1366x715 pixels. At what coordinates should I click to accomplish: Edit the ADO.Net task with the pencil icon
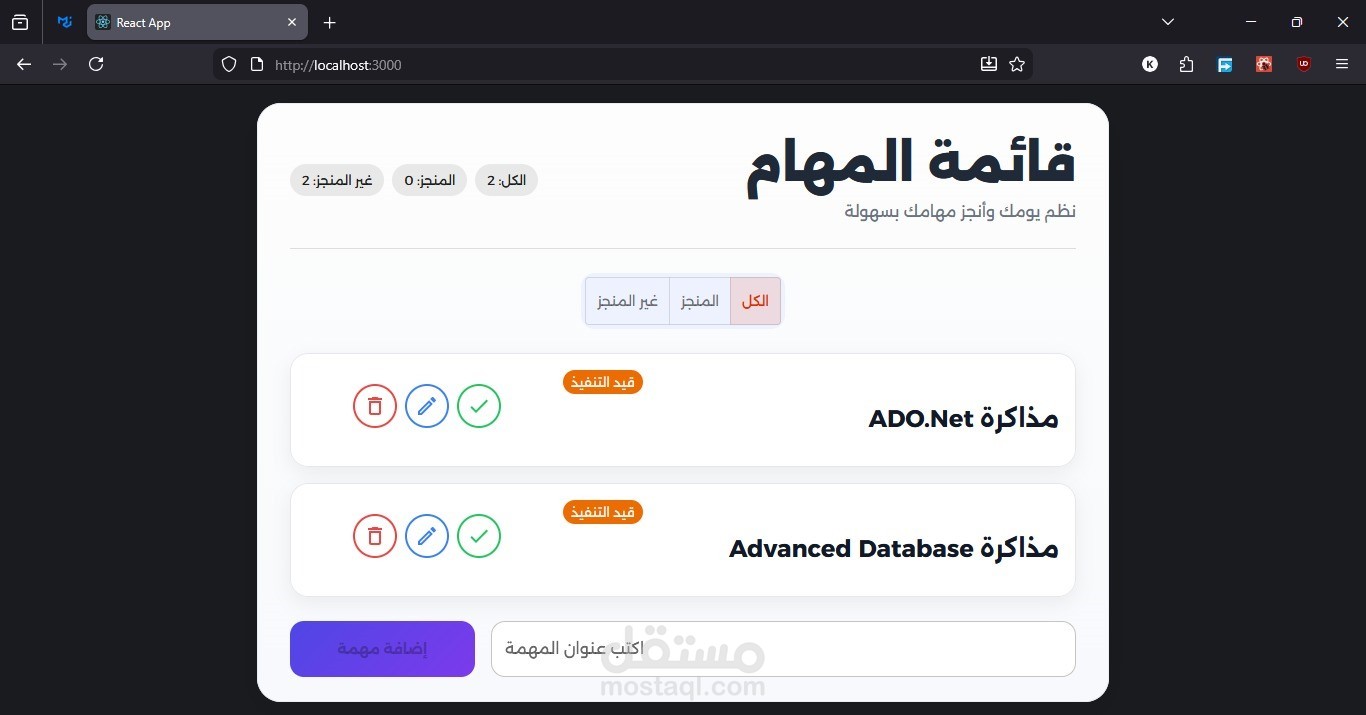[x=427, y=406]
